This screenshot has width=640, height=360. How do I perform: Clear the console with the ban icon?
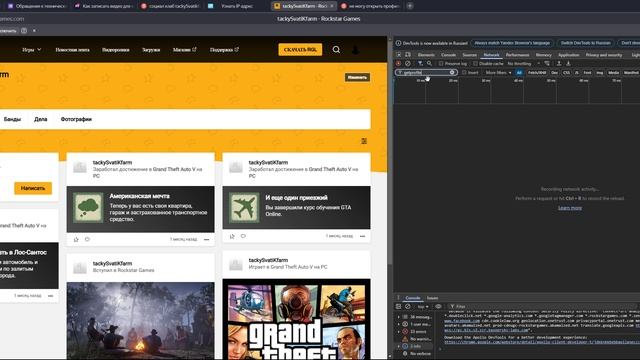tap(407, 307)
